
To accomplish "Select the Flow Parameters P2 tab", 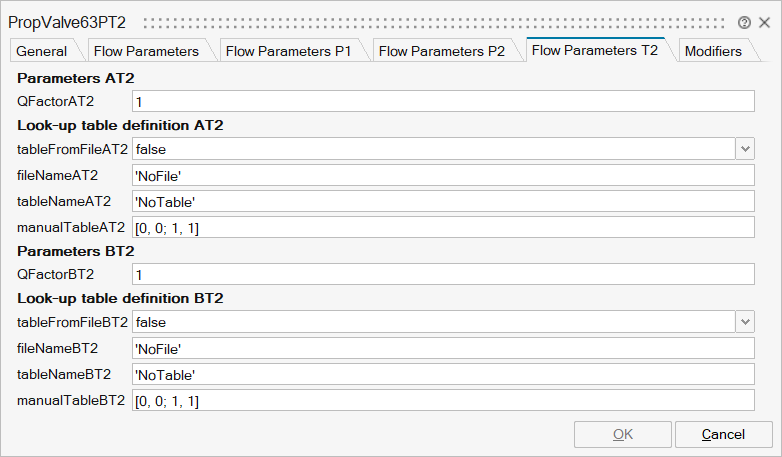I will pyautogui.click(x=442, y=51).
